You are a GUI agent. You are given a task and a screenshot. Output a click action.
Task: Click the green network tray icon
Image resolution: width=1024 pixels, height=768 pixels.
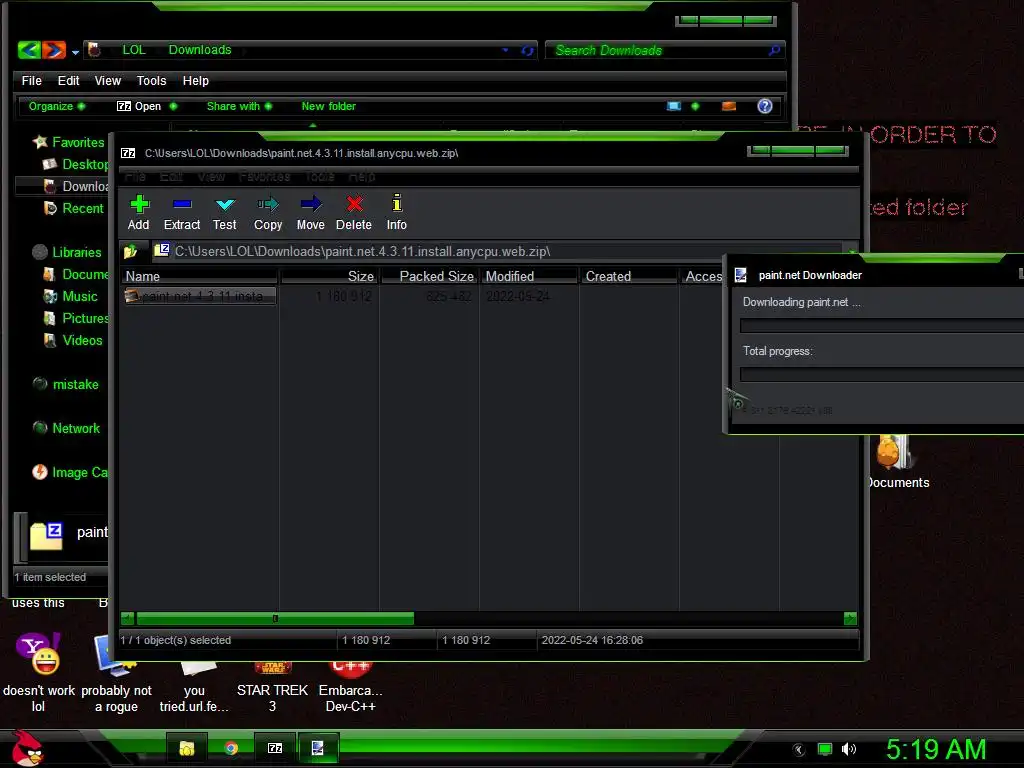[x=825, y=749]
